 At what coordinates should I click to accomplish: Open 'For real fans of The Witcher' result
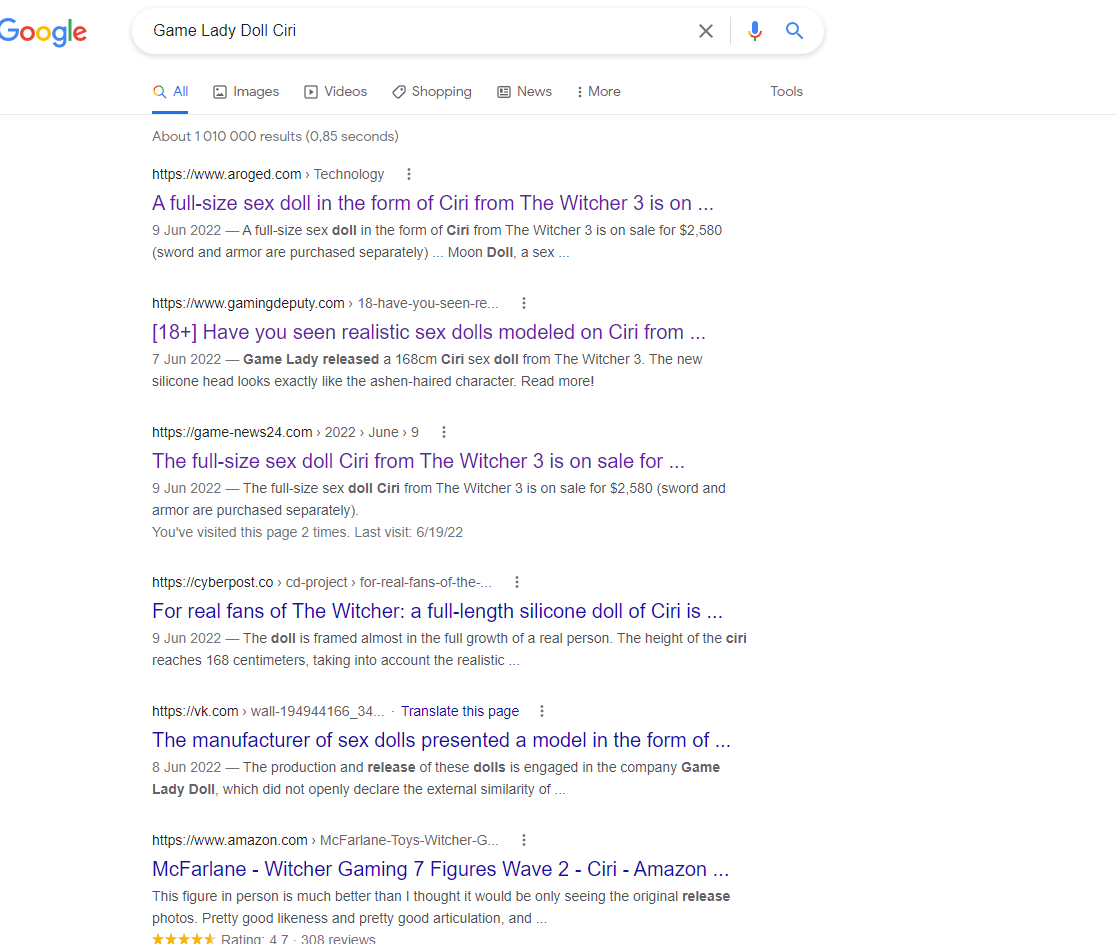(x=437, y=611)
